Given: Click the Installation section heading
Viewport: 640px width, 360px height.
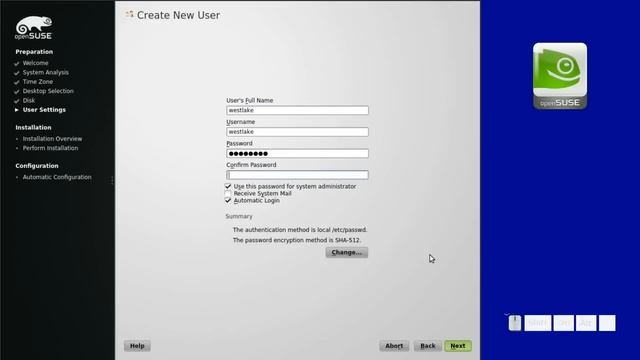Looking at the screenshot, I should pyautogui.click(x=33, y=128).
